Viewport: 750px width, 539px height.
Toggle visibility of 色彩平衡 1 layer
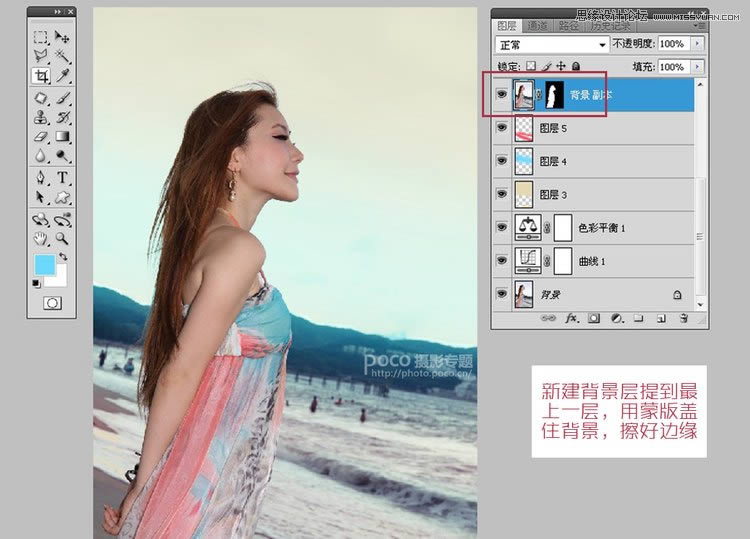[502, 227]
